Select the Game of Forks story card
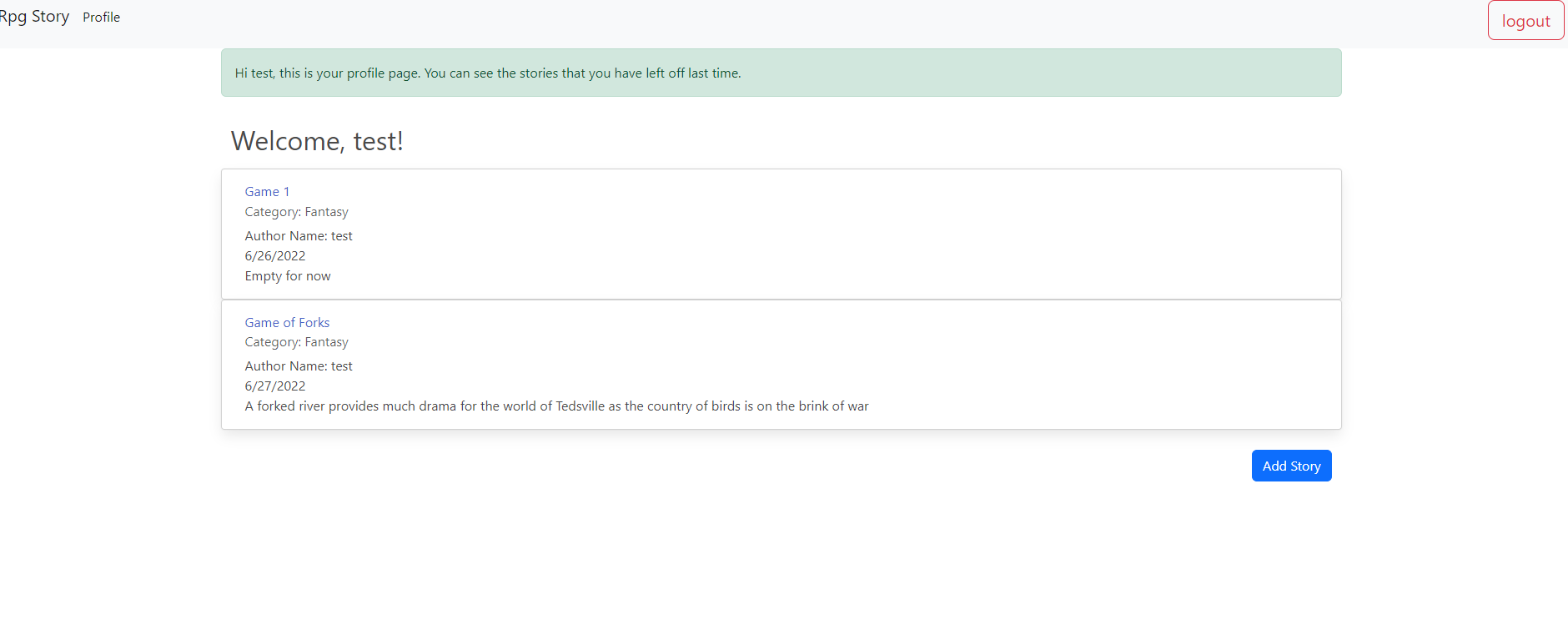1568x620 pixels. pos(781,365)
